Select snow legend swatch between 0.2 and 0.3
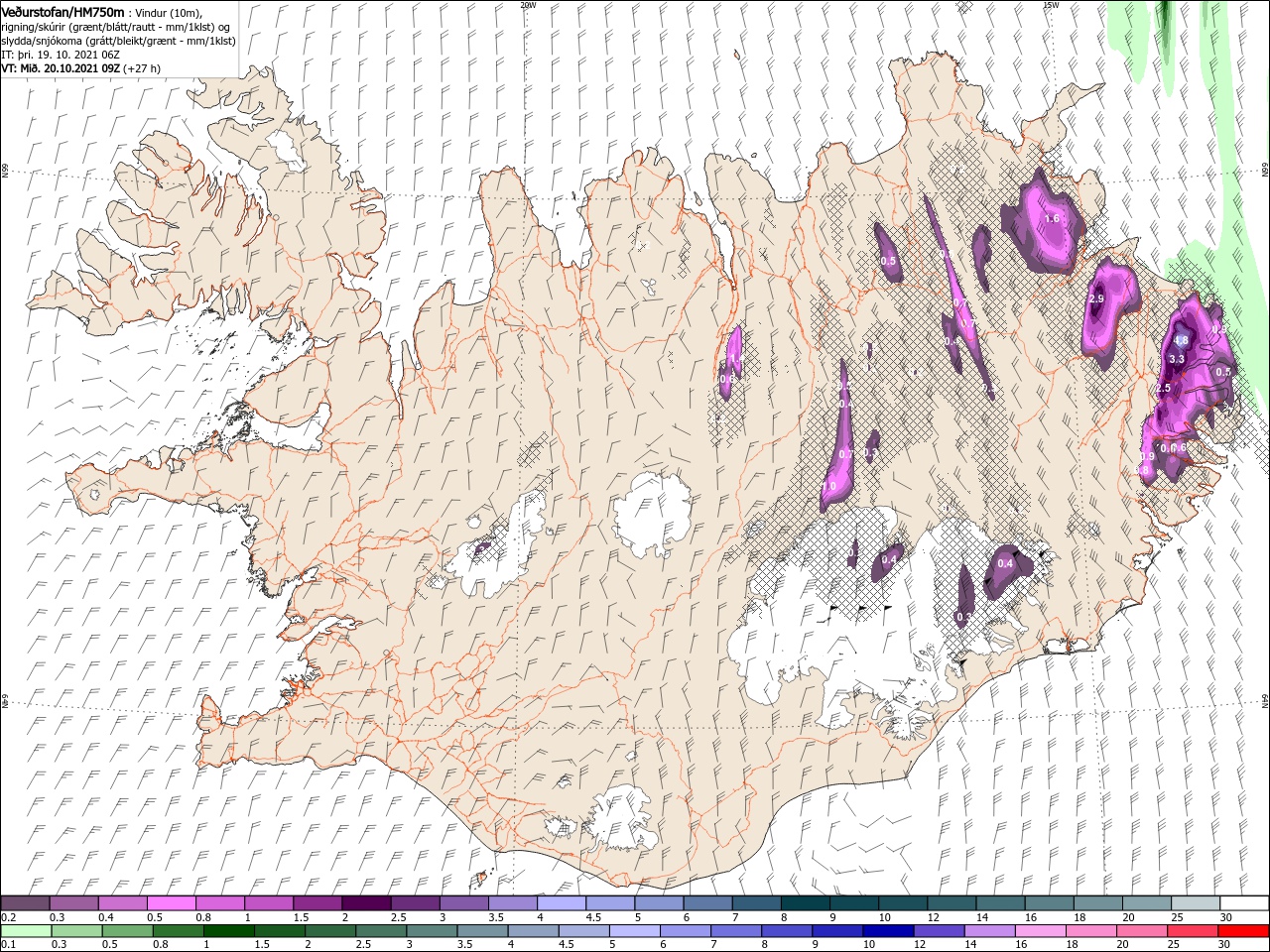1270x952 pixels. (27, 903)
